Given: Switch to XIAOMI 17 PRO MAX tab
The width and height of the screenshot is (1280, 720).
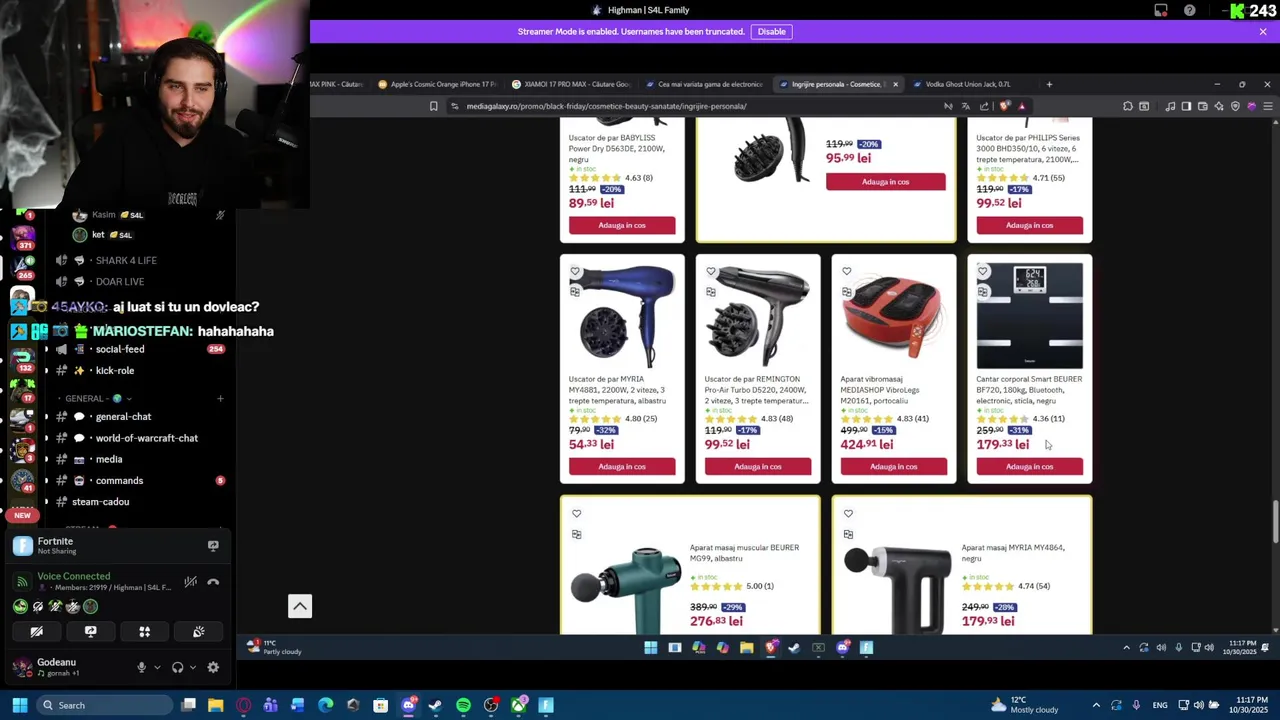Looking at the screenshot, I should 571,84.
